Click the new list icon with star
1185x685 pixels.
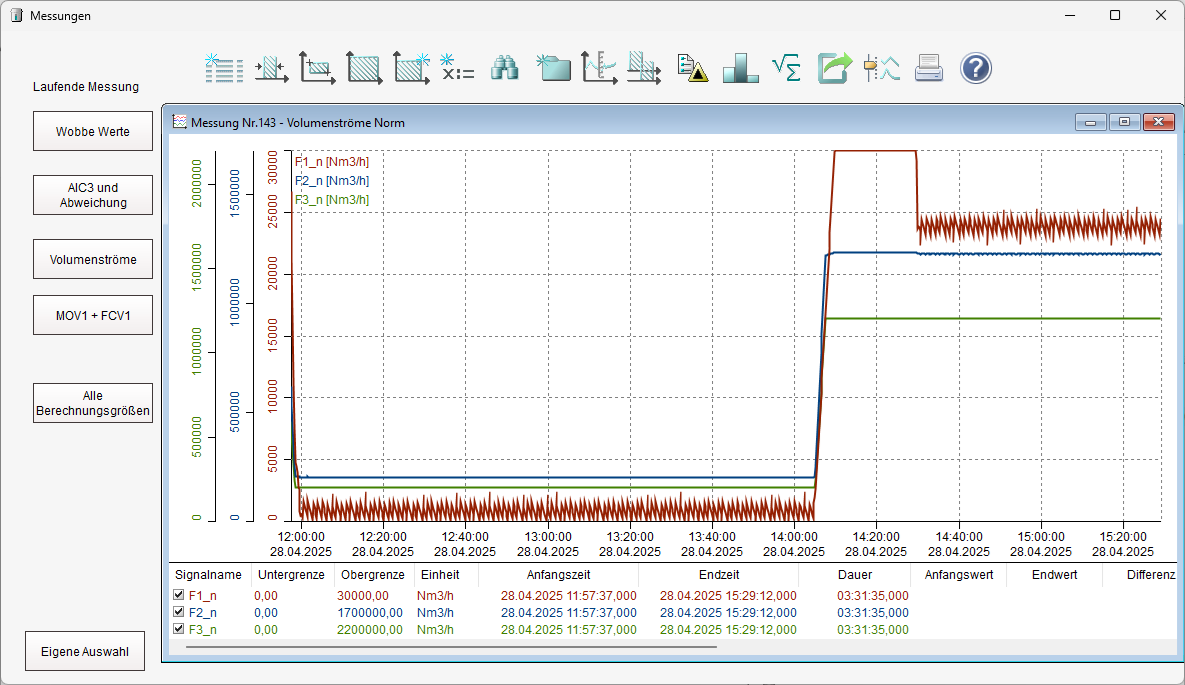pos(224,68)
